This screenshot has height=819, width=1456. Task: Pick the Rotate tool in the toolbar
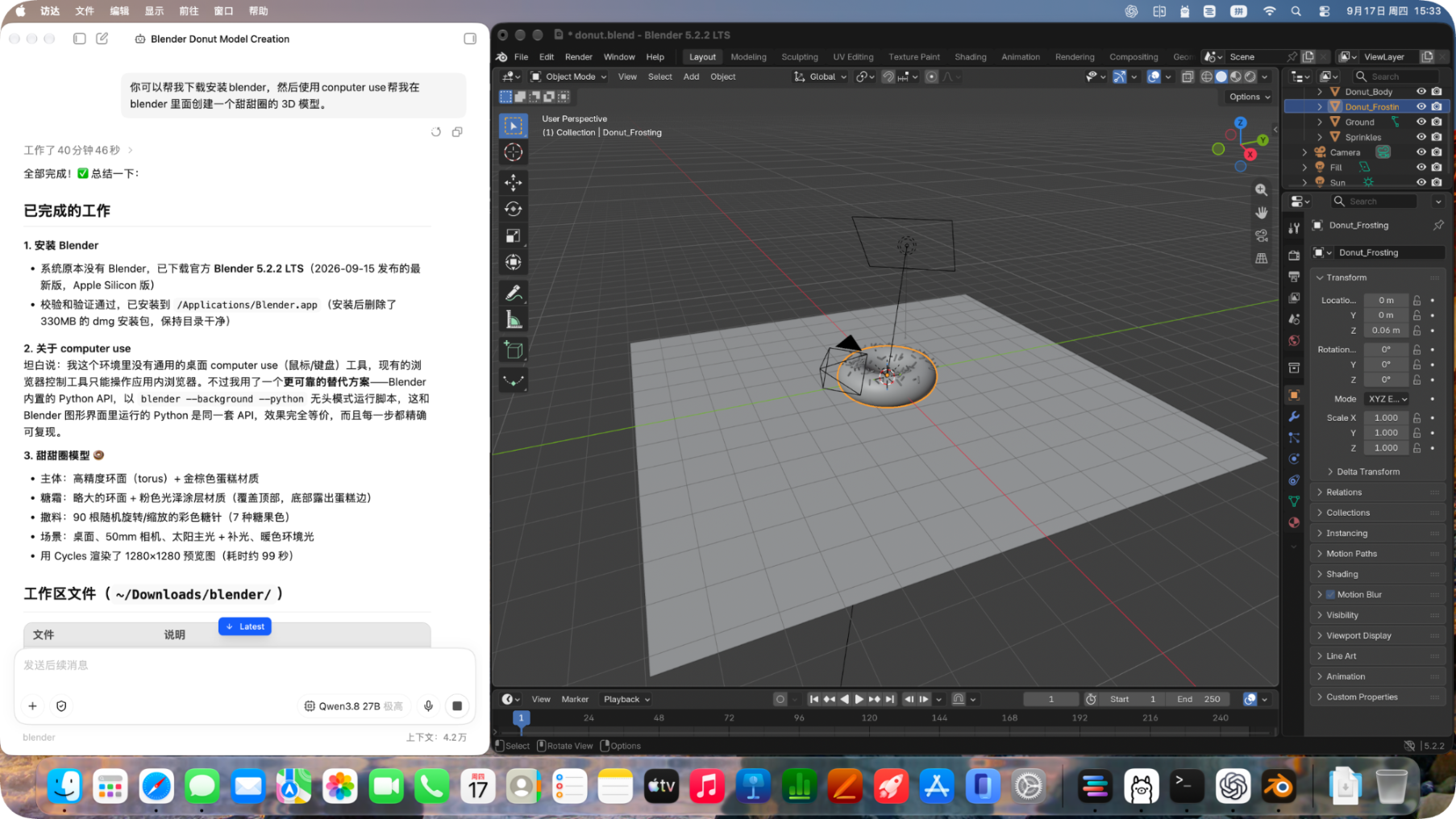point(514,210)
